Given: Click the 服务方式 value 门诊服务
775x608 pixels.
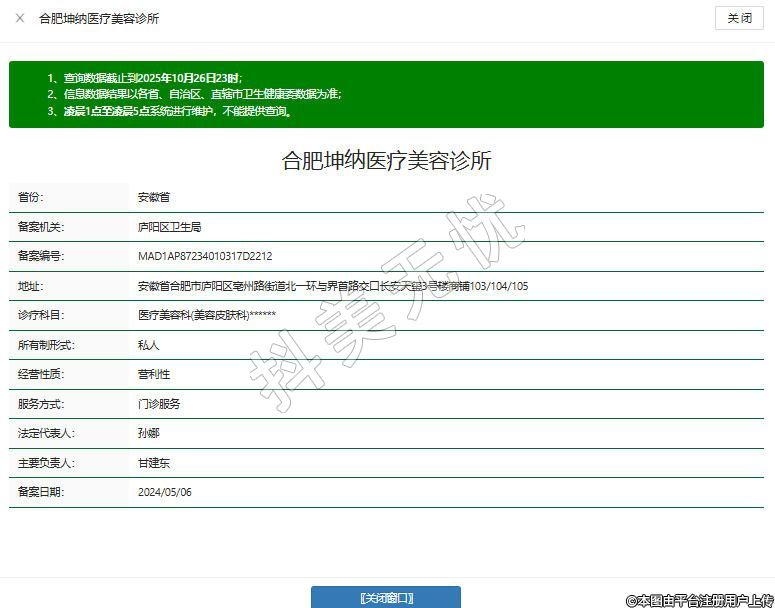Looking at the screenshot, I should [159, 404].
